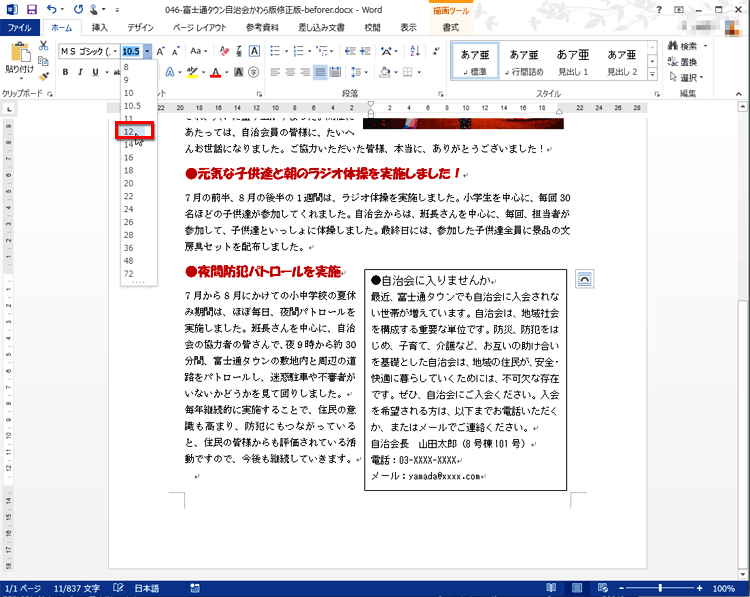Click the Help question mark icon
Image resolution: width=750 pixels, height=597 pixels.
click(x=659, y=9)
